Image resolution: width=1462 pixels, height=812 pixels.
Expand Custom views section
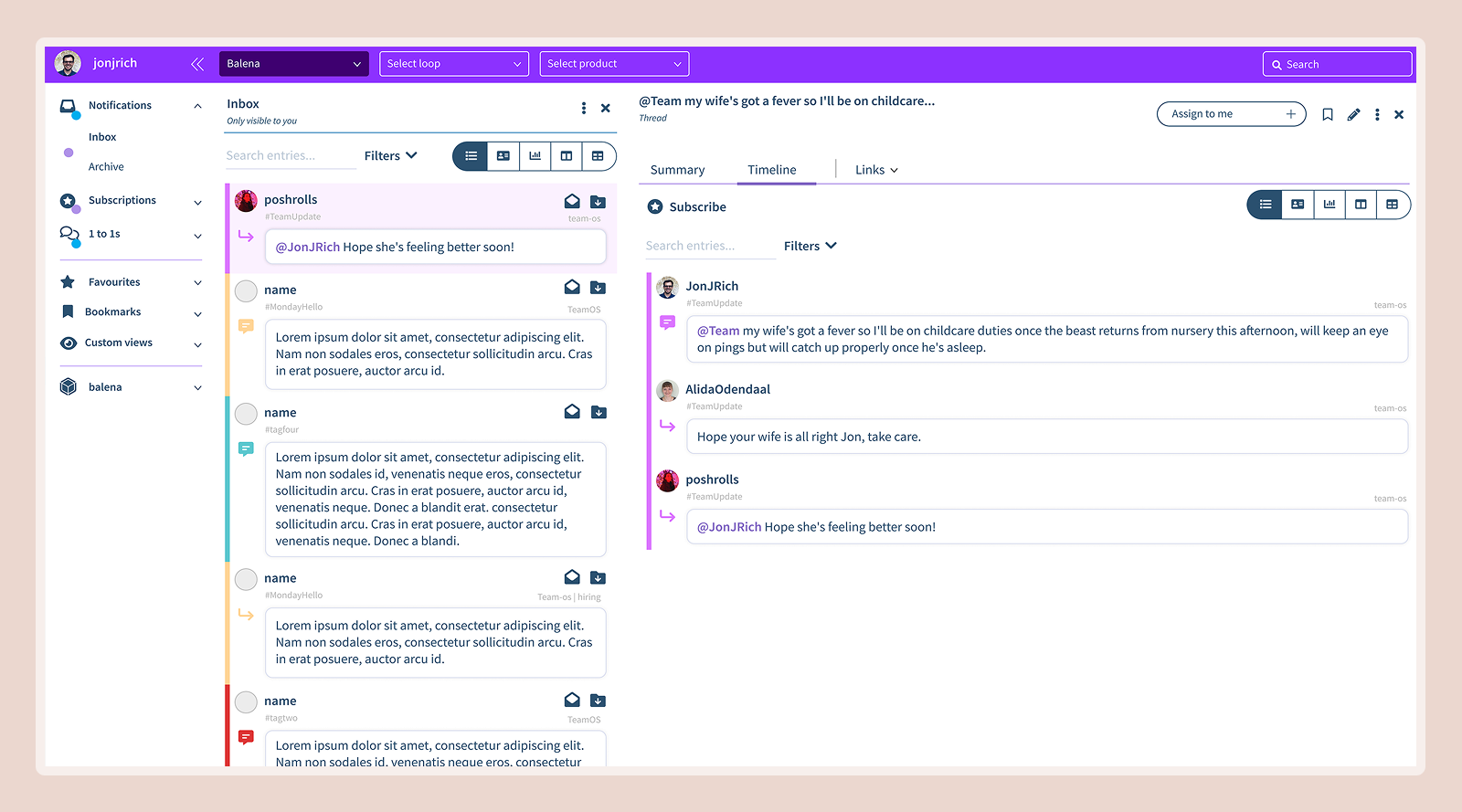[x=197, y=344]
